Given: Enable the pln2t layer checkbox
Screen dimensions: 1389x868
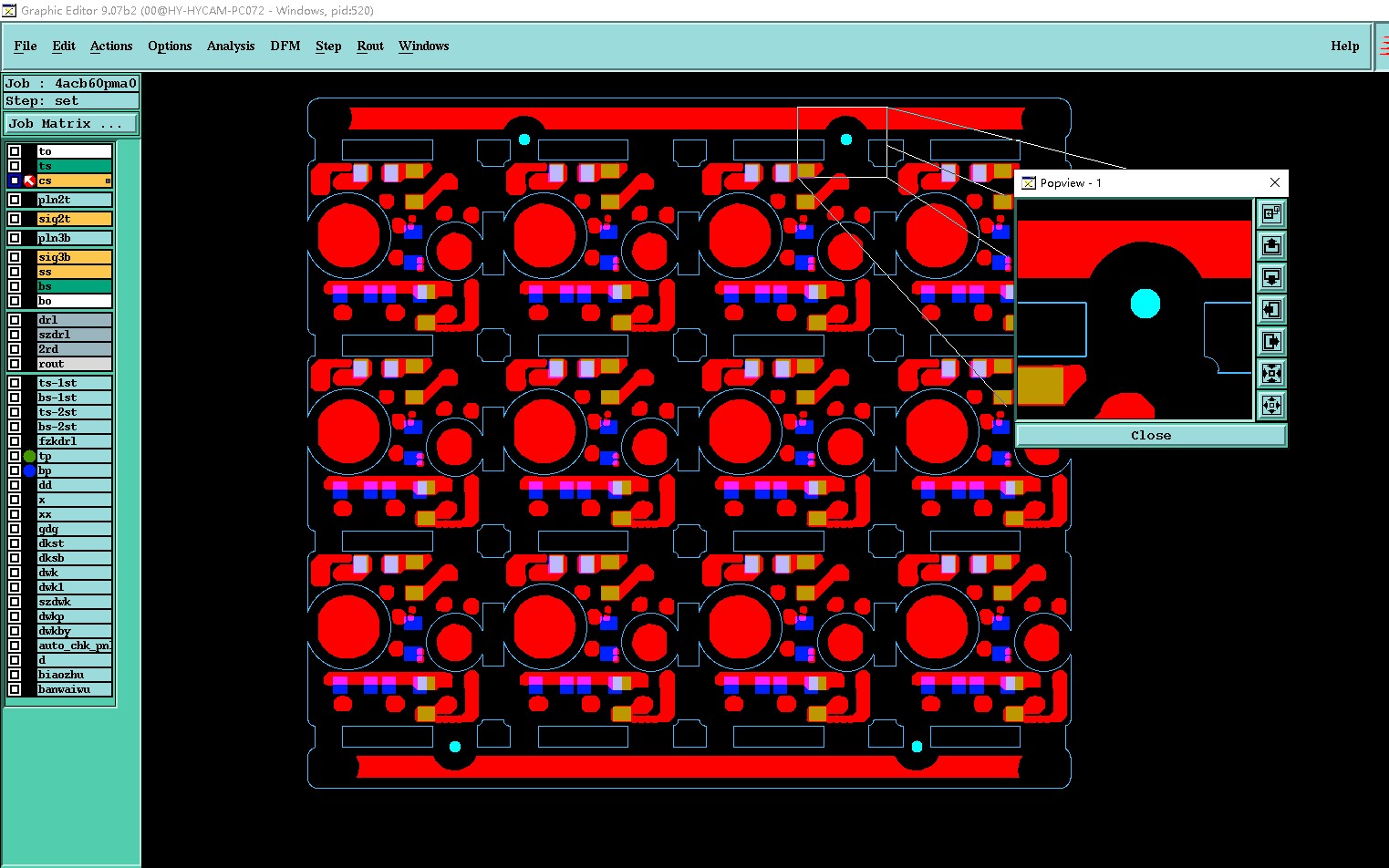Looking at the screenshot, I should pos(15,200).
